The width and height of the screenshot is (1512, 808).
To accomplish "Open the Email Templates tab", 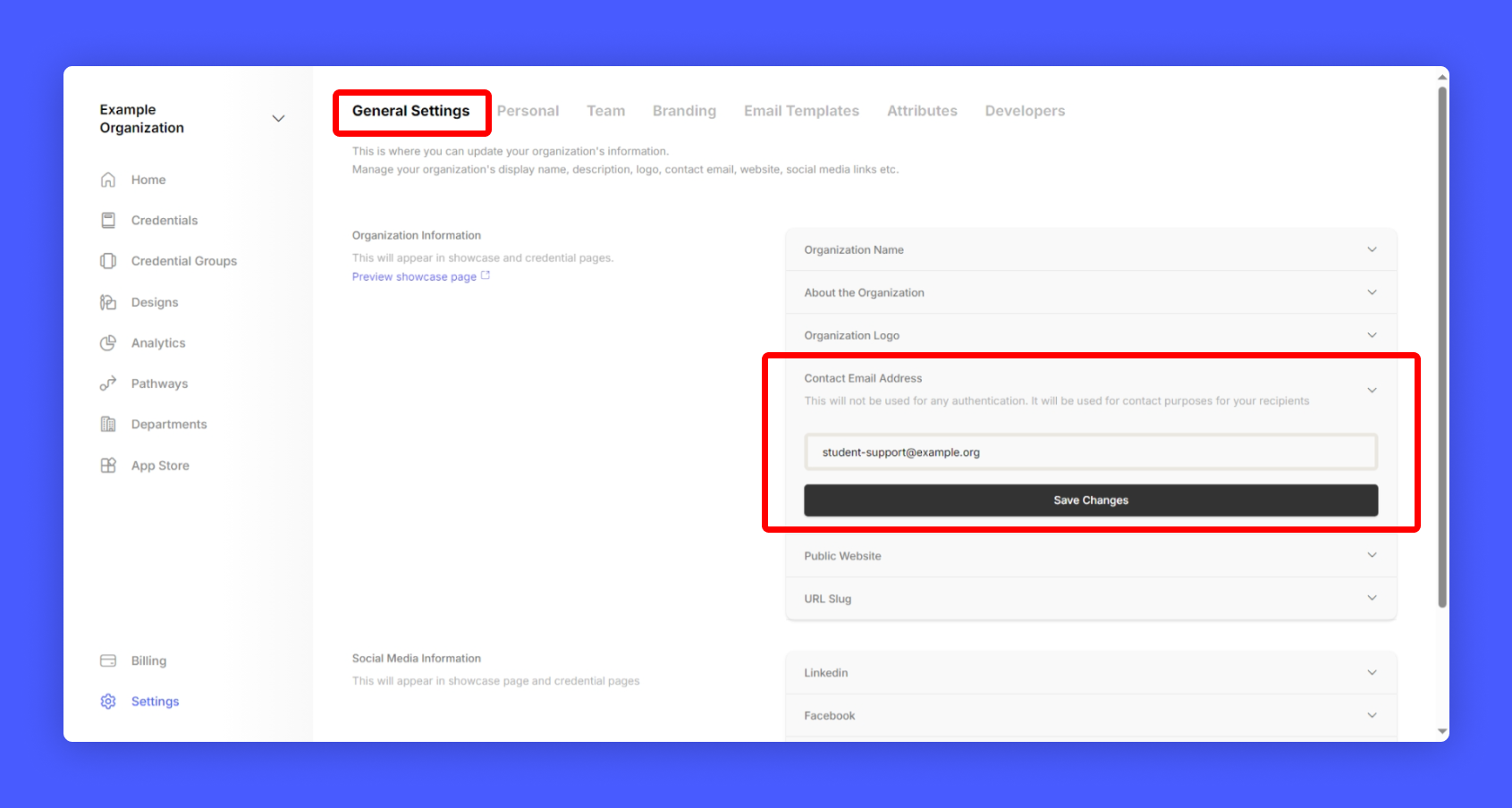I will pyautogui.click(x=801, y=111).
